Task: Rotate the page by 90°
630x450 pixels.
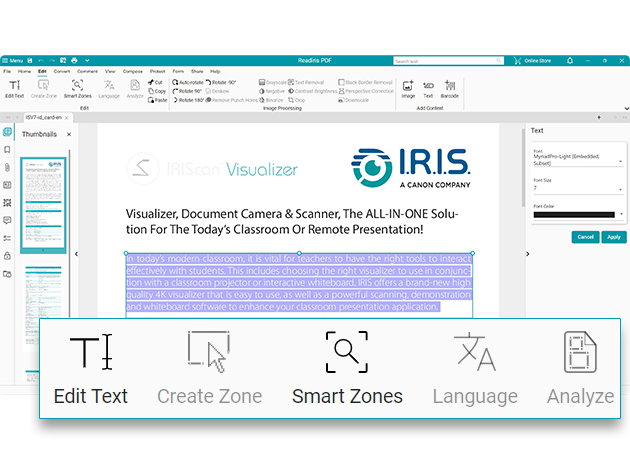Action: coord(187,91)
